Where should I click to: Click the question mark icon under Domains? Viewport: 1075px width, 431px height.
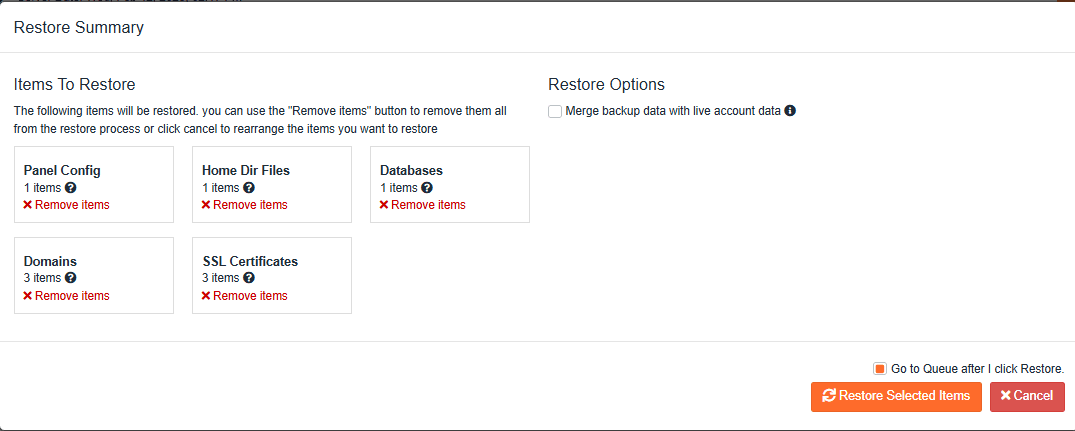71,278
